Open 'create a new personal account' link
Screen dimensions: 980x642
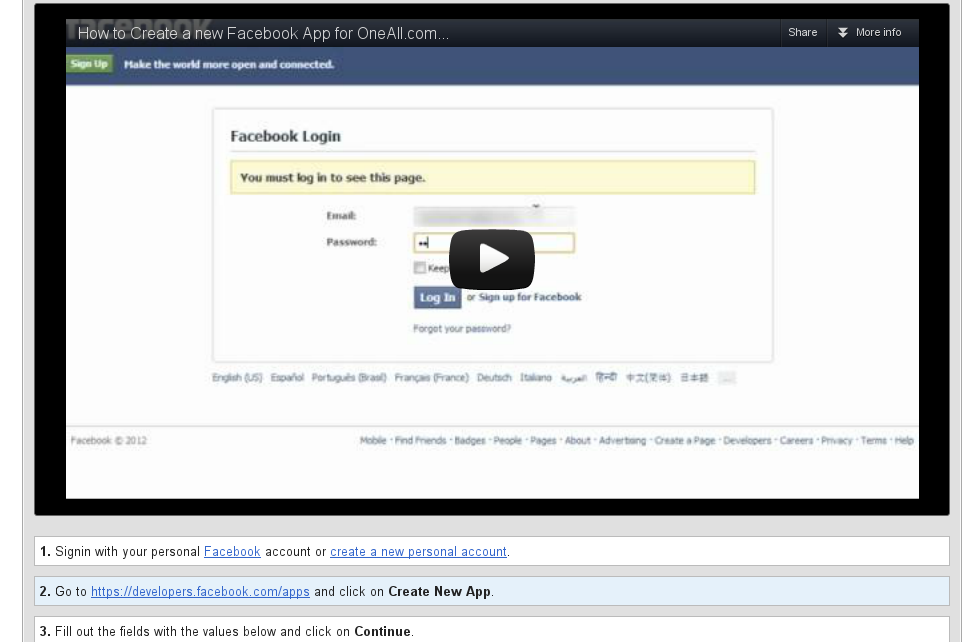pos(418,551)
